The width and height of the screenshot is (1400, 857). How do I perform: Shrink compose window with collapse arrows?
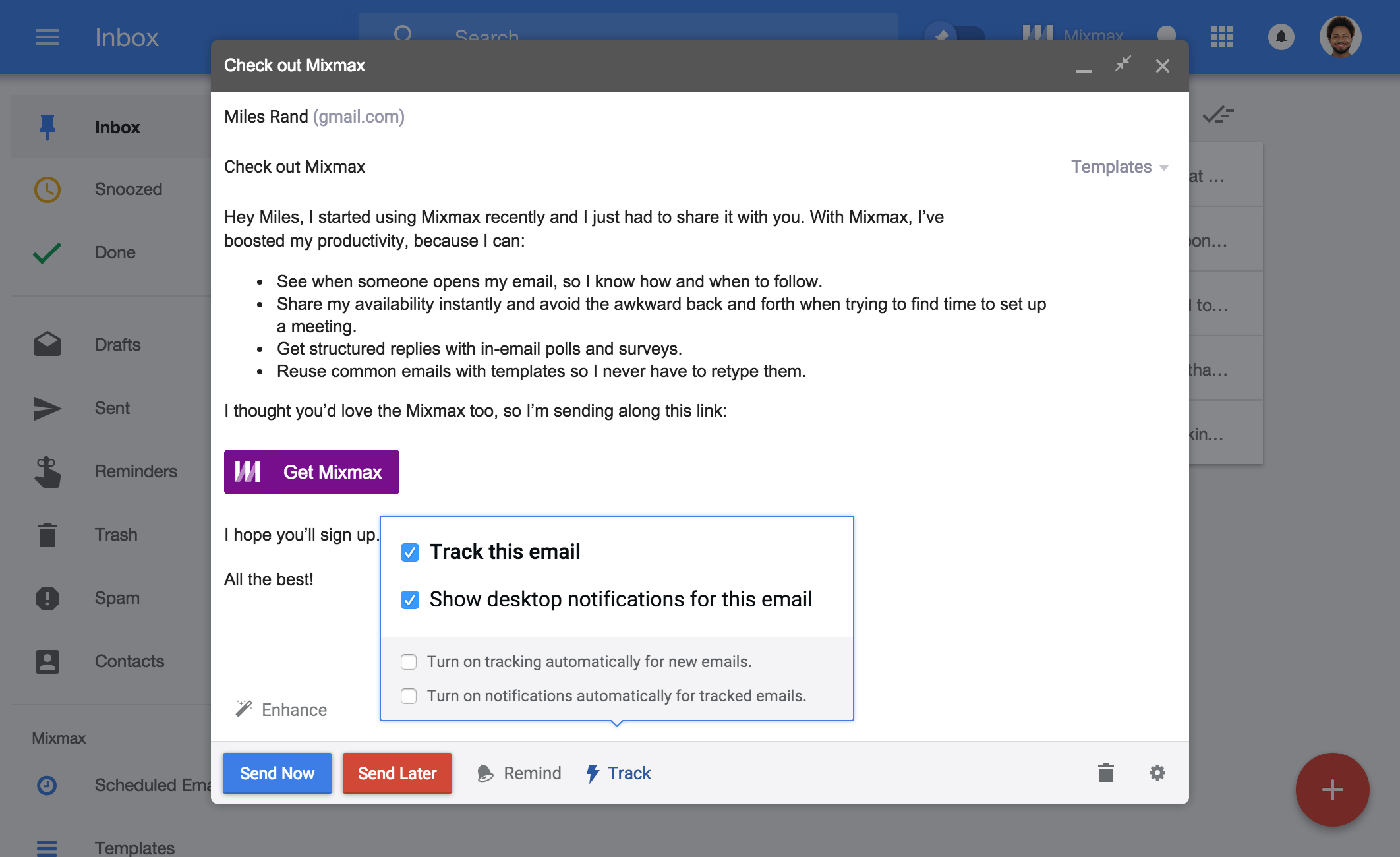(1123, 64)
